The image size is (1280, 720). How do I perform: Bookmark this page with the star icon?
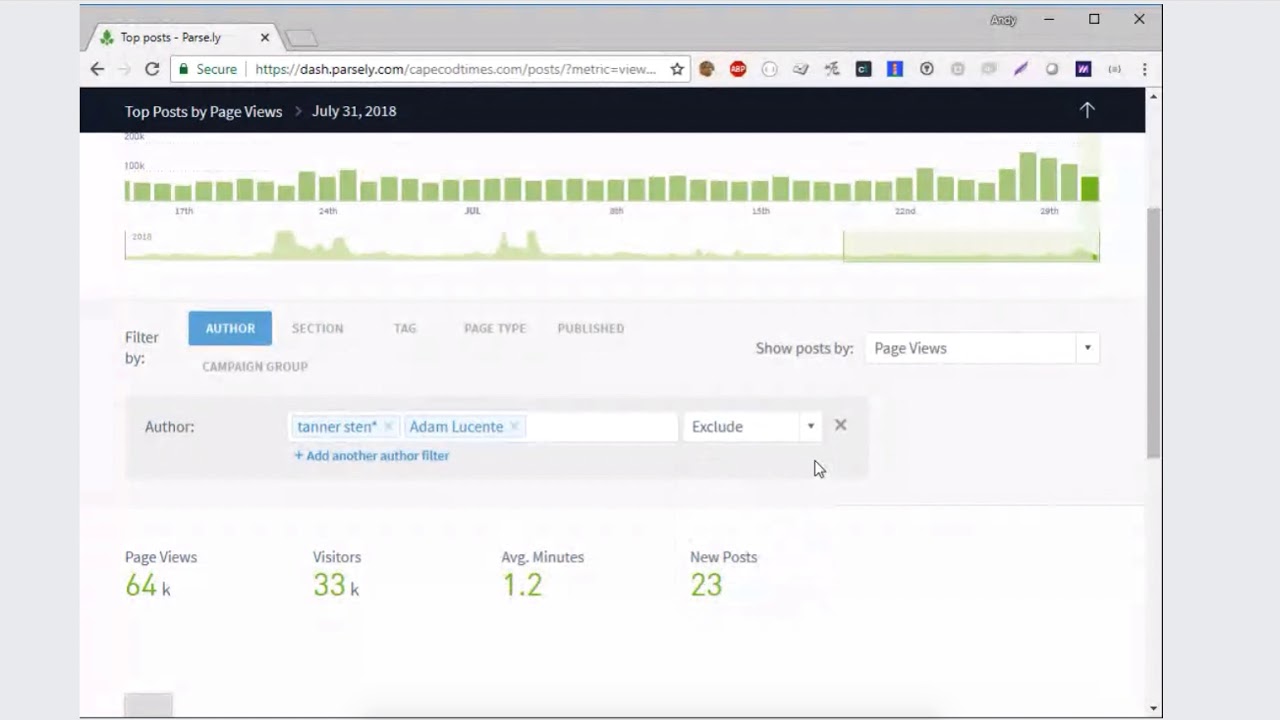677,69
